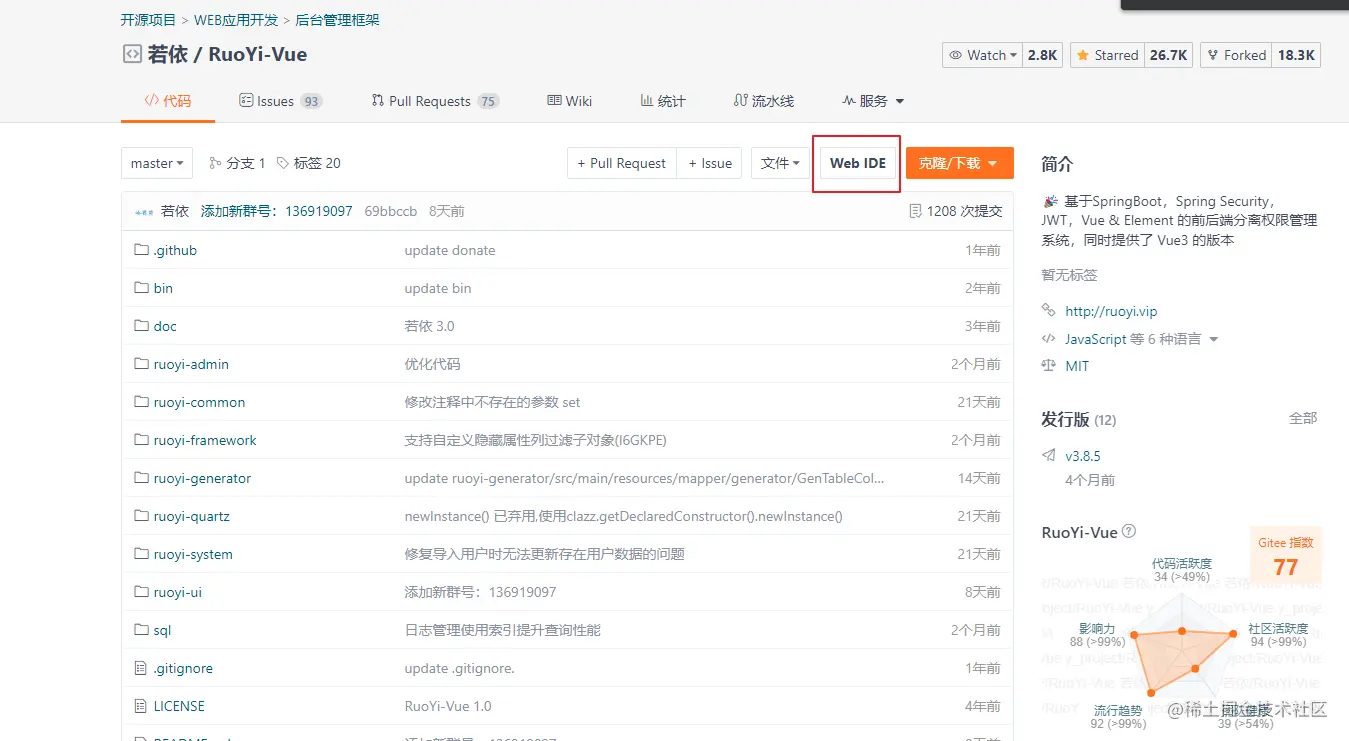This screenshot has height=741, width=1349.
Task: Click the Gitee 指数 77 score badge
Action: pyautogui.click(x=1286, y=557)
